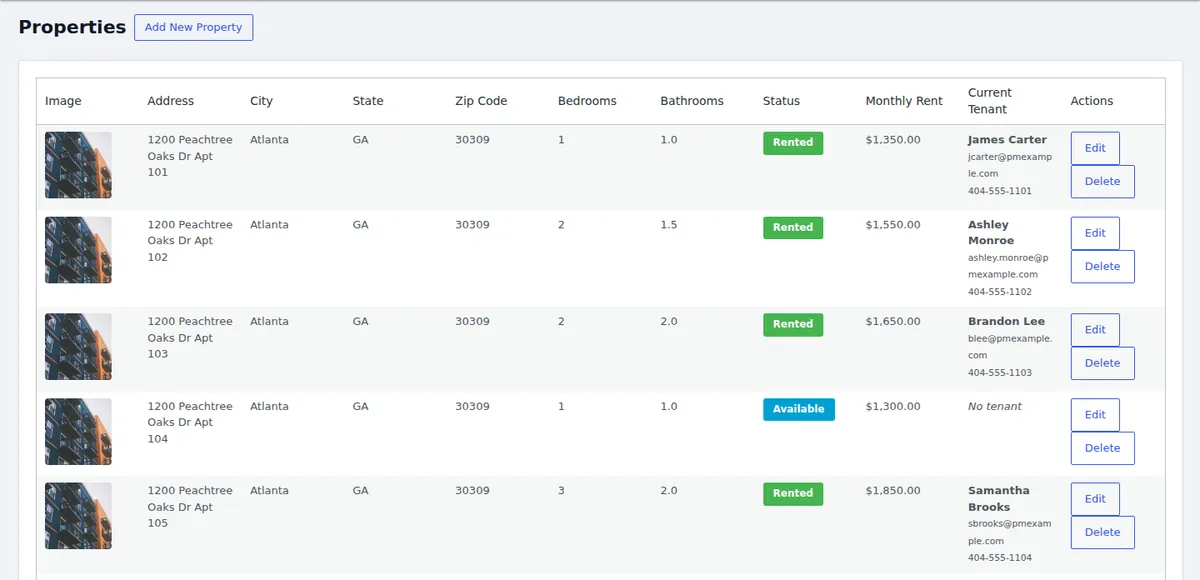Click the Rented badge for Apt 103

click(793, 325)
